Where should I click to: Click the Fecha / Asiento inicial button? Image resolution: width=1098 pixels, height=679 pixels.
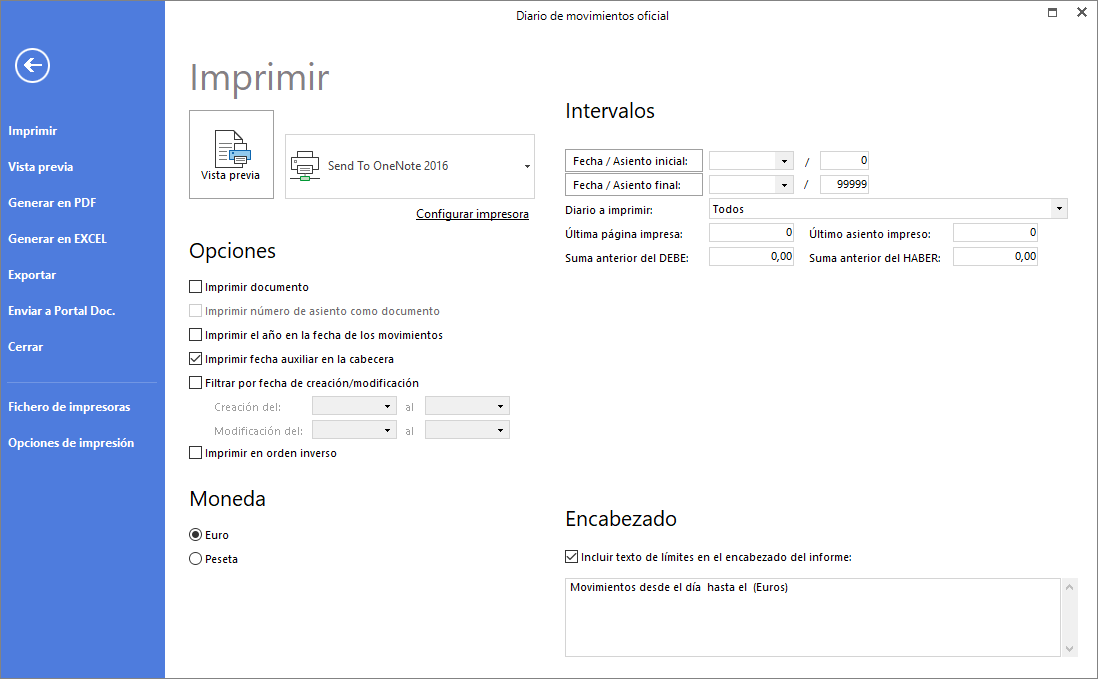tap(634, 161)
